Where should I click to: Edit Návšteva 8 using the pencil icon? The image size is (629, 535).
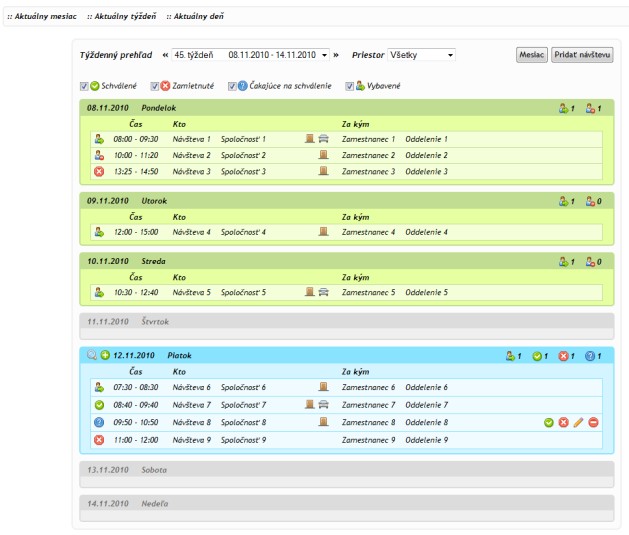tap(578, 423)
